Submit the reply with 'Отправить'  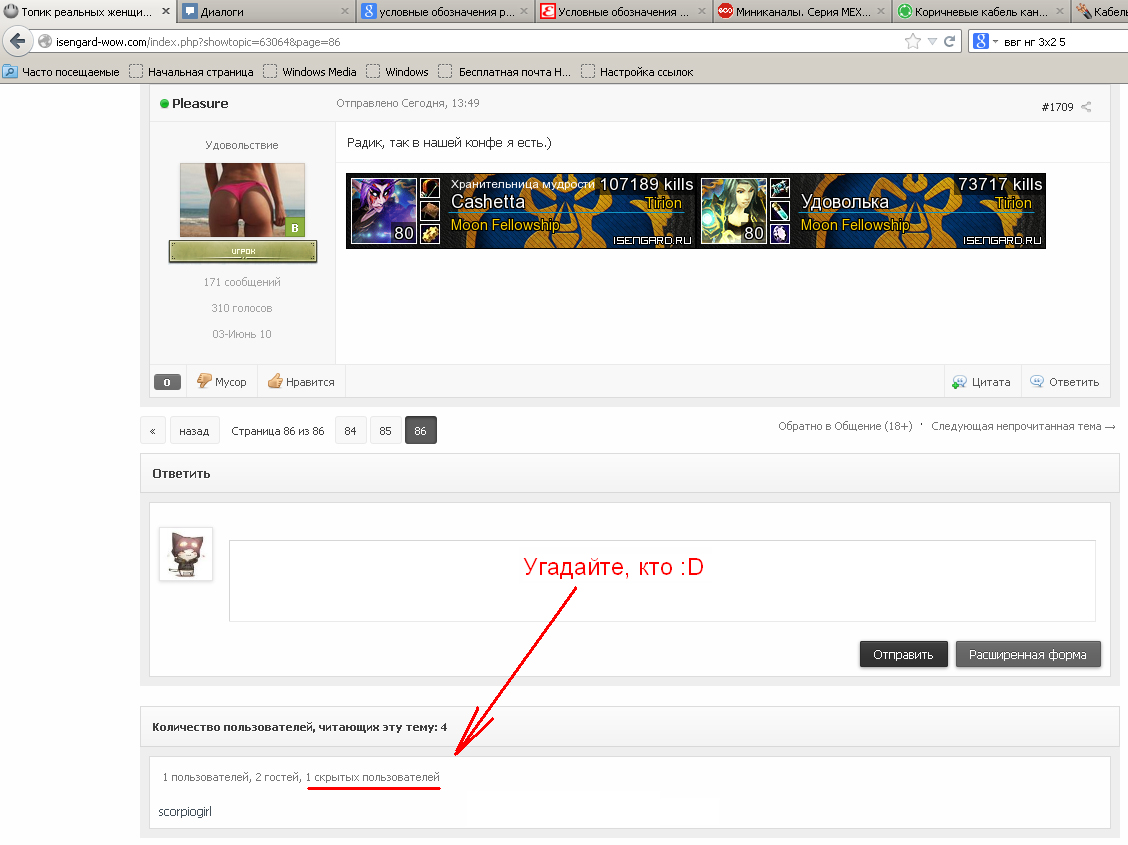coord(904,654)
